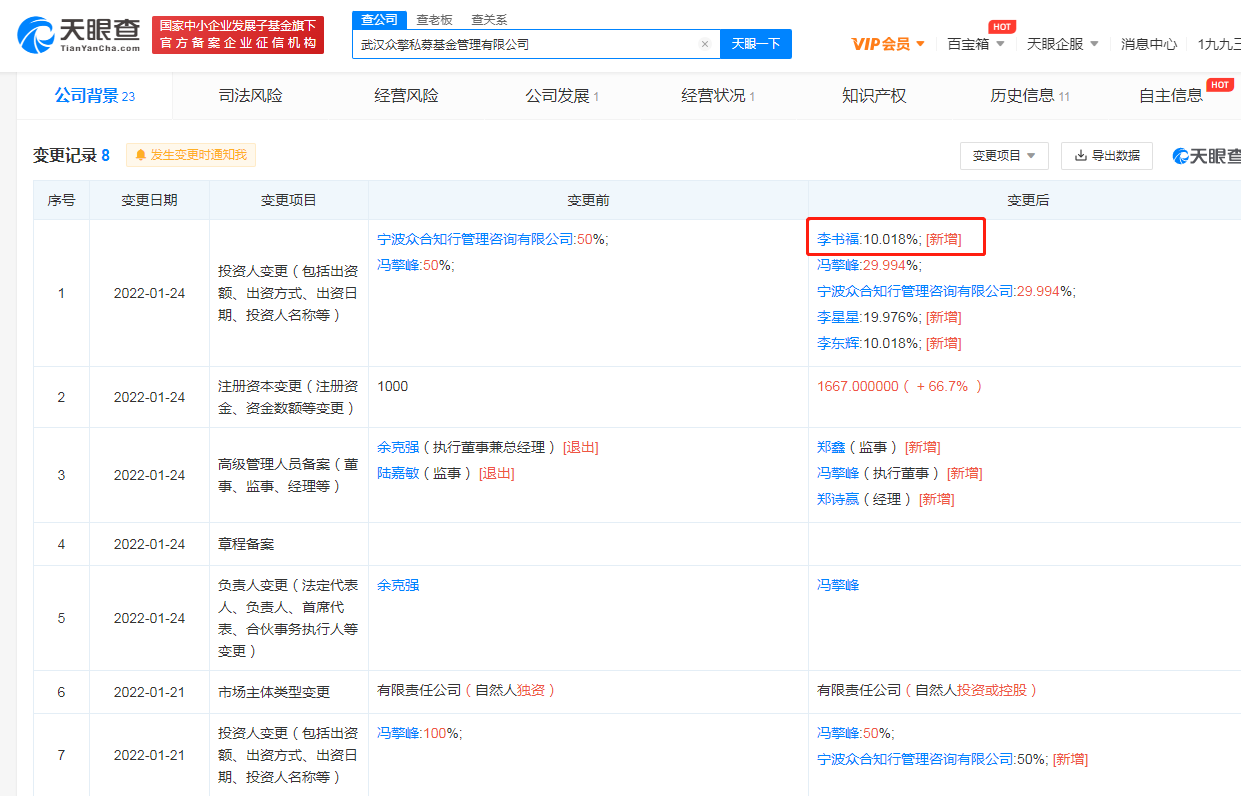Image resolution: width=1241 pixels, height=796 pixels.
Task: Click the 宁波众合知行管理咨询有限公司 link in row 1 变更前
Action: coord(474,239)
